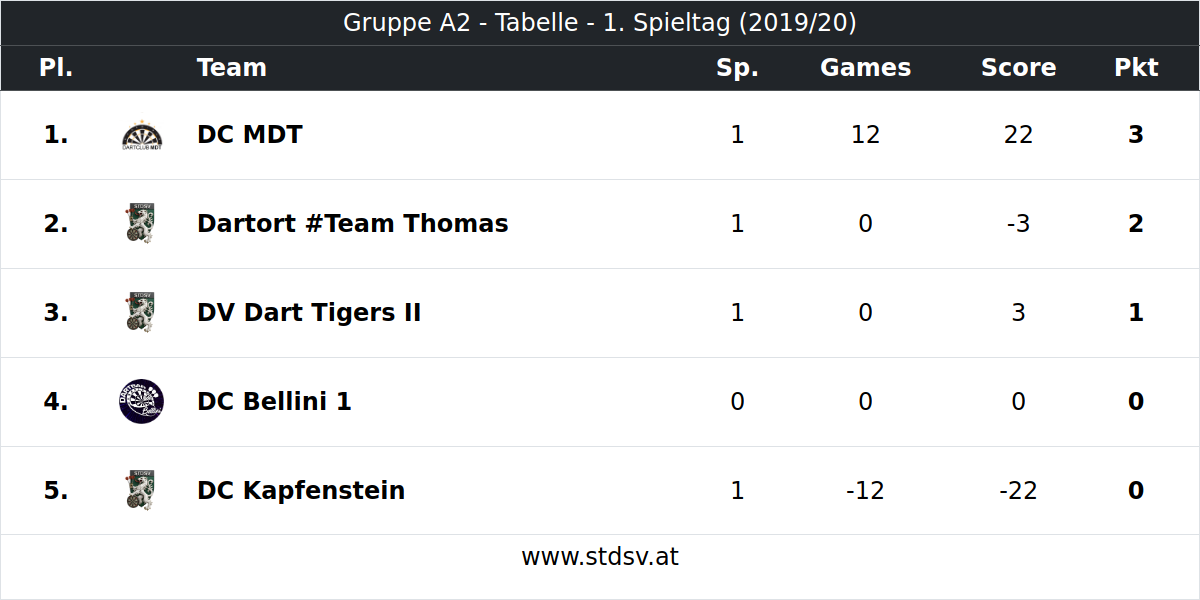Screen dimensions: 1200x600
Task: Click the Score column header
Action: [1018, 68]
